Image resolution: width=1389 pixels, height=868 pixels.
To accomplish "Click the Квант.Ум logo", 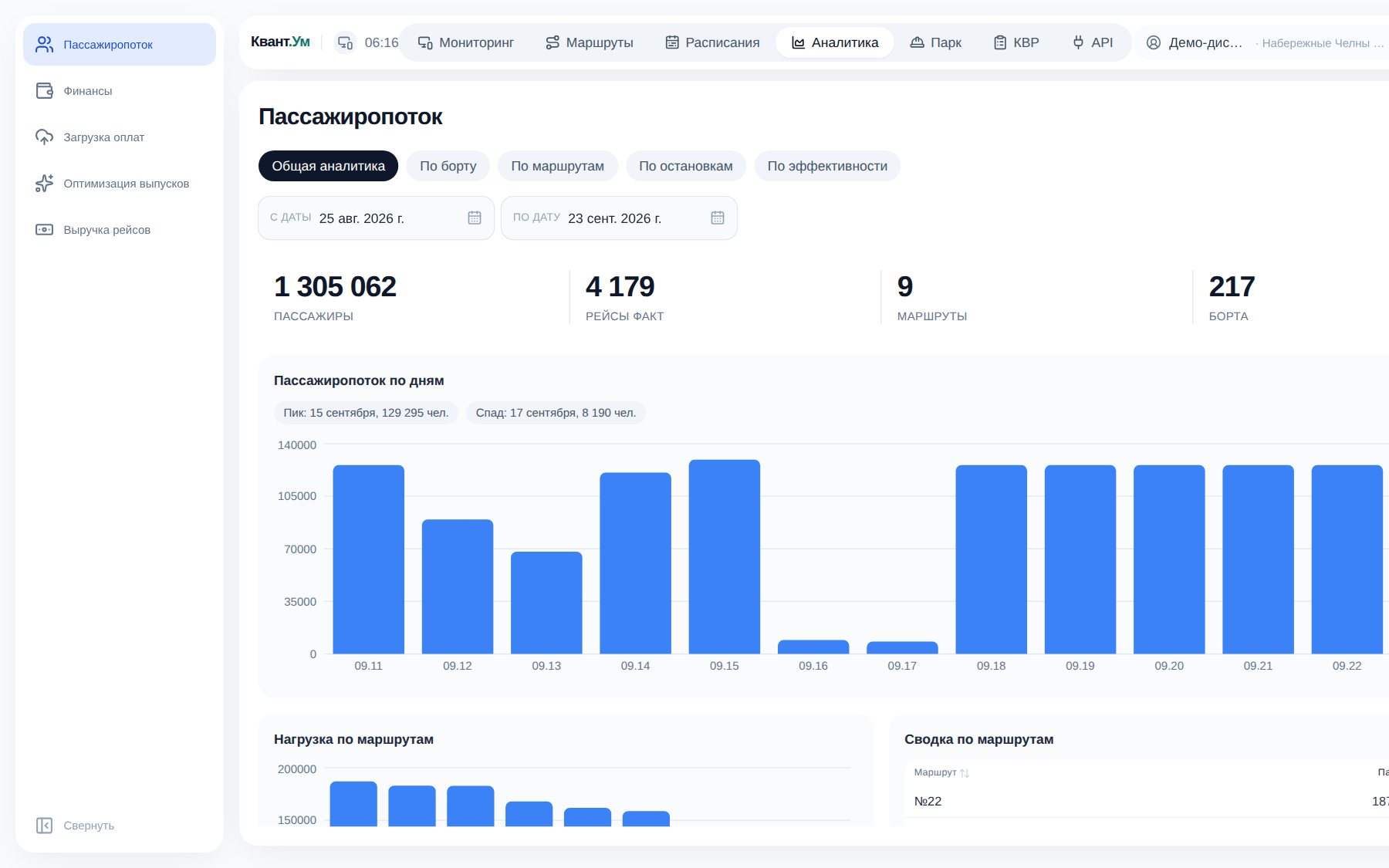I will pyautogui.click(x=280, y=42).
